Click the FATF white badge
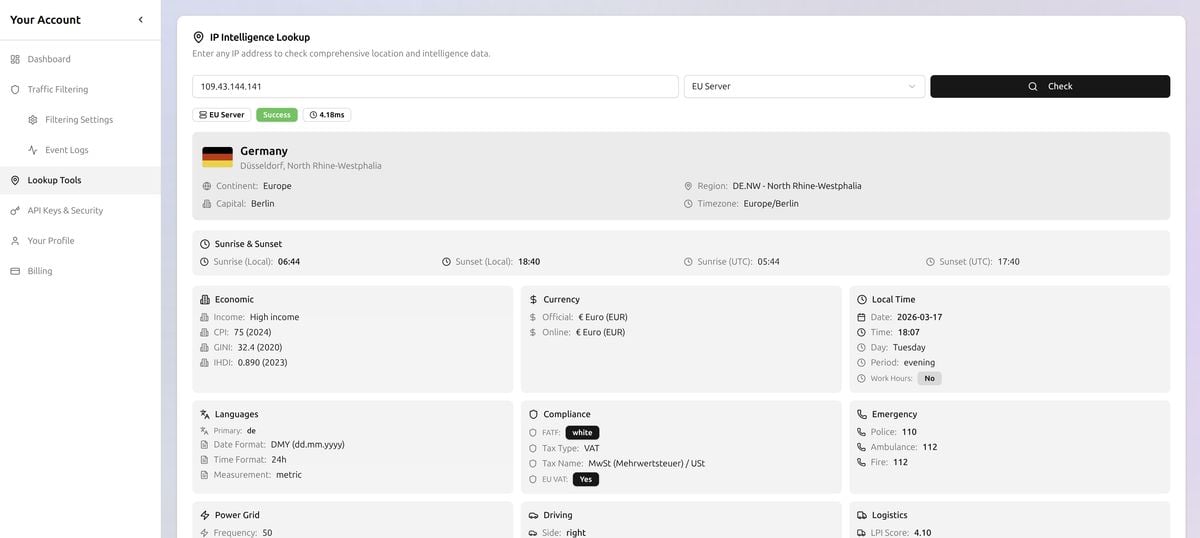 pyautogui.click(x=582, y=433)
